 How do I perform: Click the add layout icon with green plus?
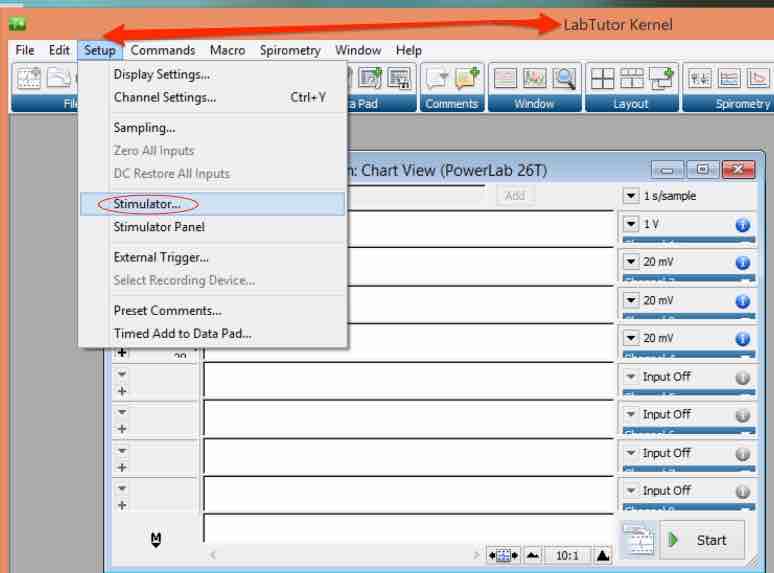click(x=661, y=78)
